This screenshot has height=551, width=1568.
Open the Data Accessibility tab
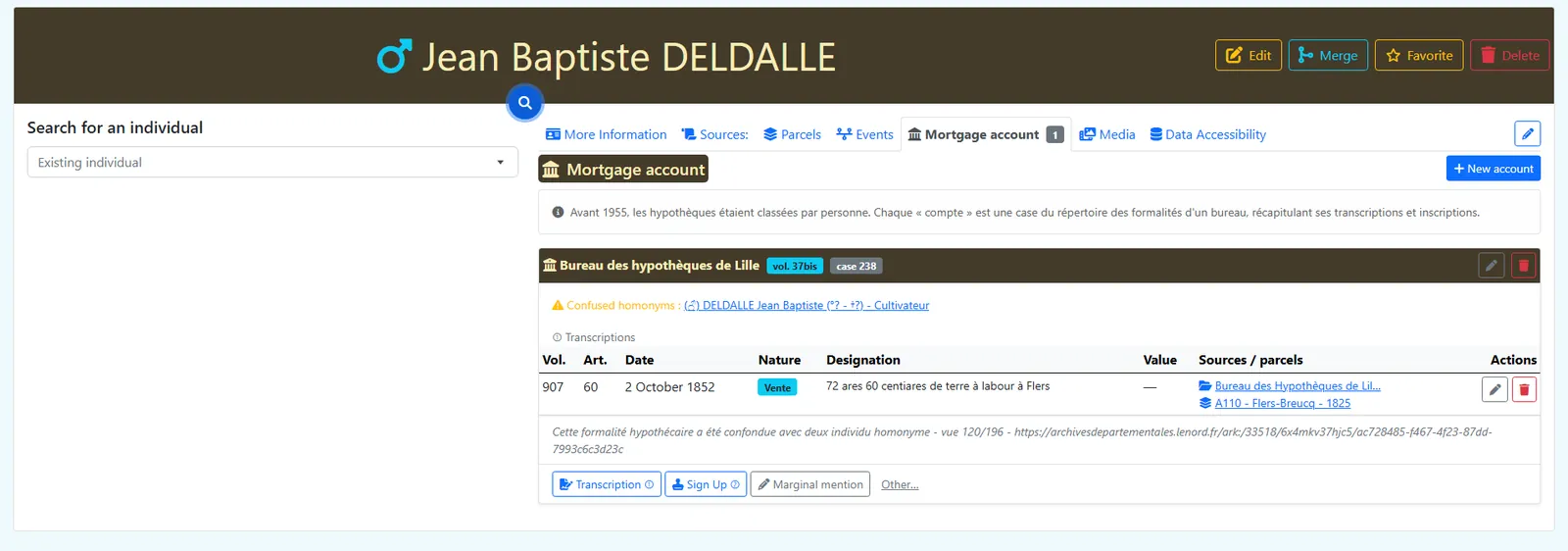coord(1207,134)
